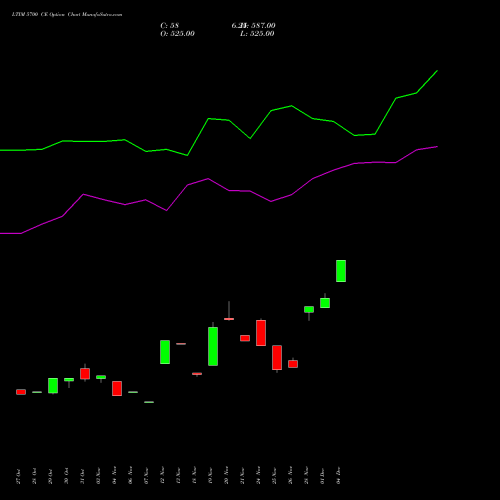The width and height of the screenshot is (500, 500).
Task: Click the 28 Oct date label
Action: pyautogui.click(x=35, y=476)
